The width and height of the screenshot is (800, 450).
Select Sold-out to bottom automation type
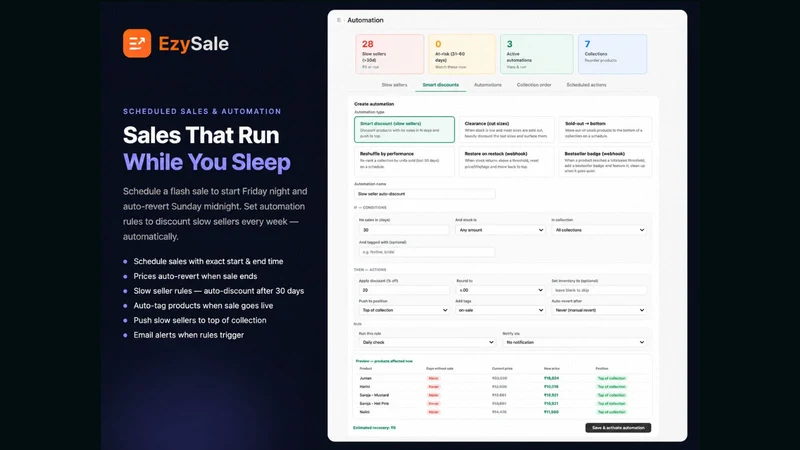pos(605,130)
